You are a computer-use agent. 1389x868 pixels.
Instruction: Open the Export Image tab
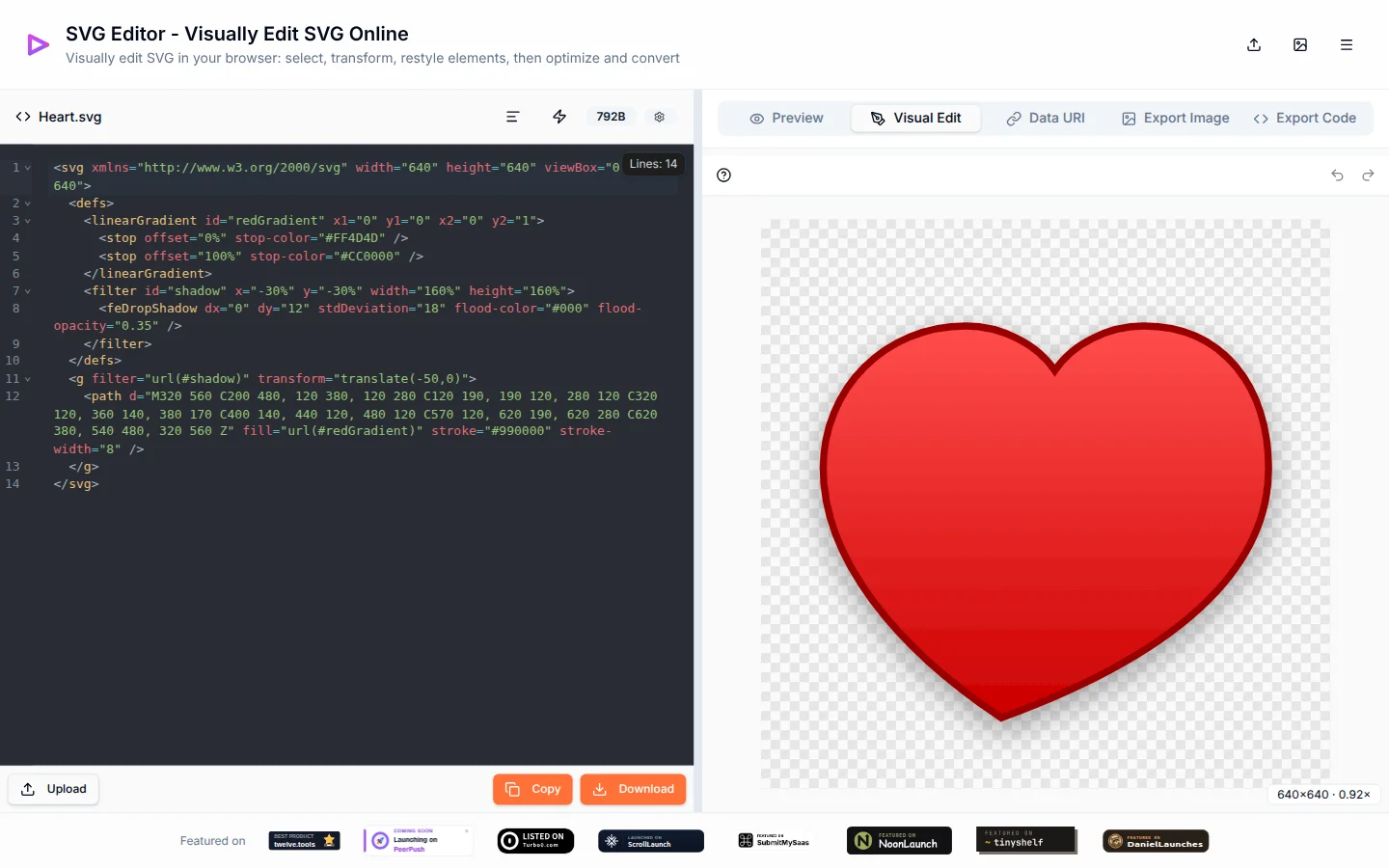(1176, 118)
